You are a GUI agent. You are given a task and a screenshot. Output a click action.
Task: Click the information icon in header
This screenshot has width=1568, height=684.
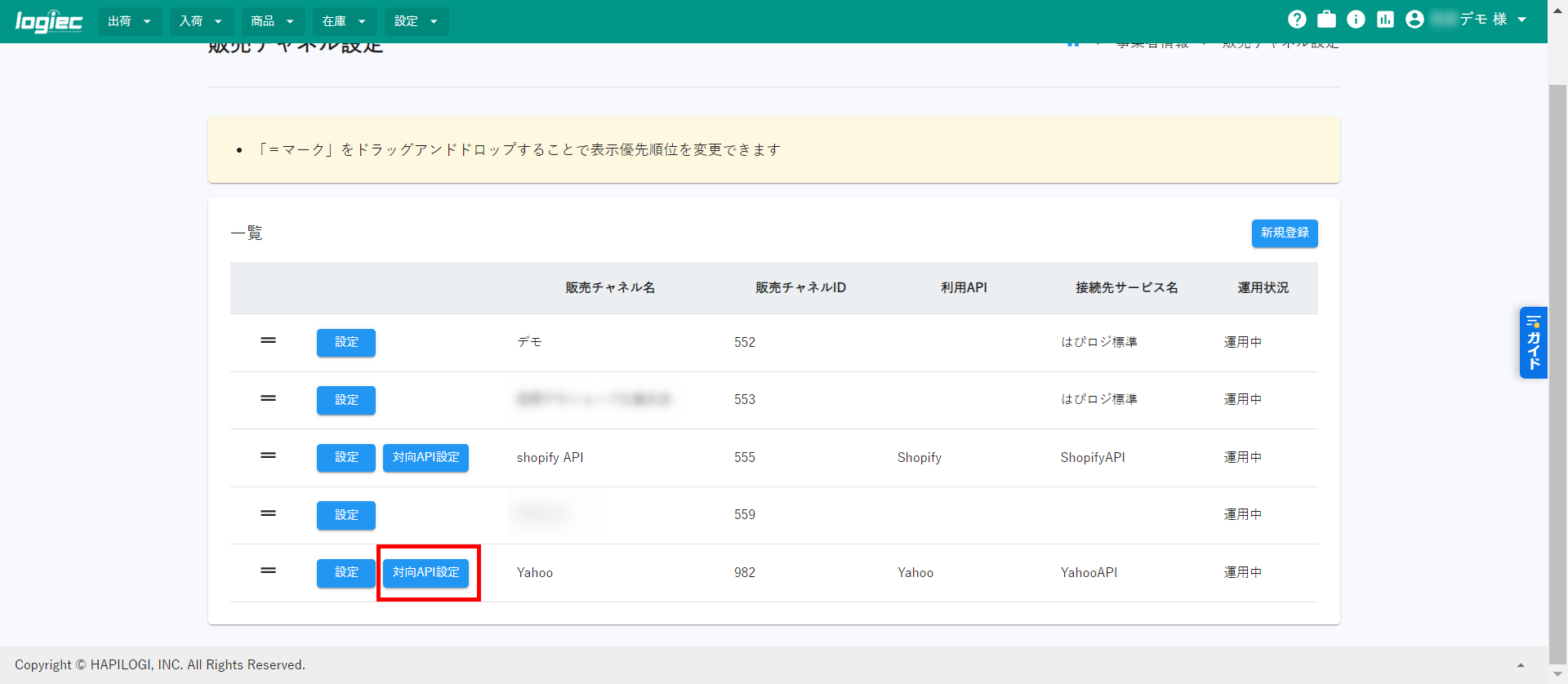1356,20
